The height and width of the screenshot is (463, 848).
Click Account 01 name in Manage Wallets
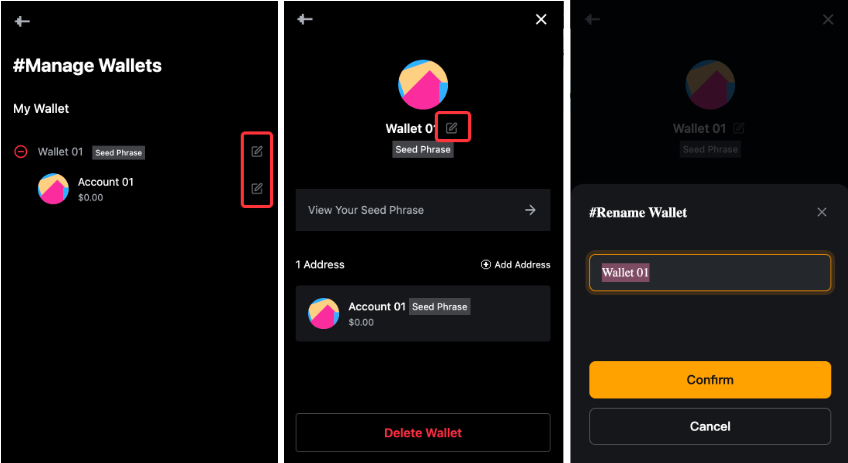click(105, 182)
